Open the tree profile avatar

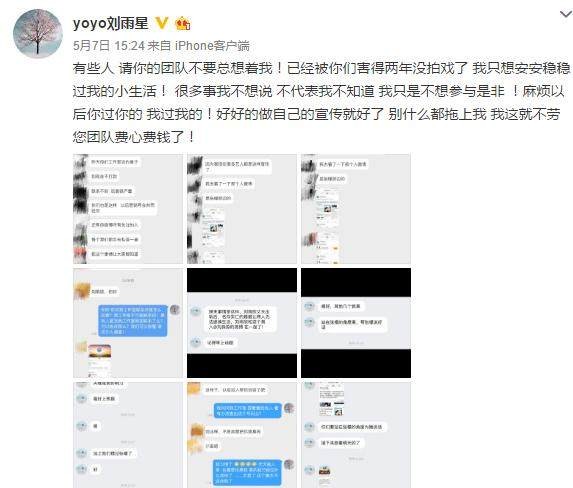38,34
